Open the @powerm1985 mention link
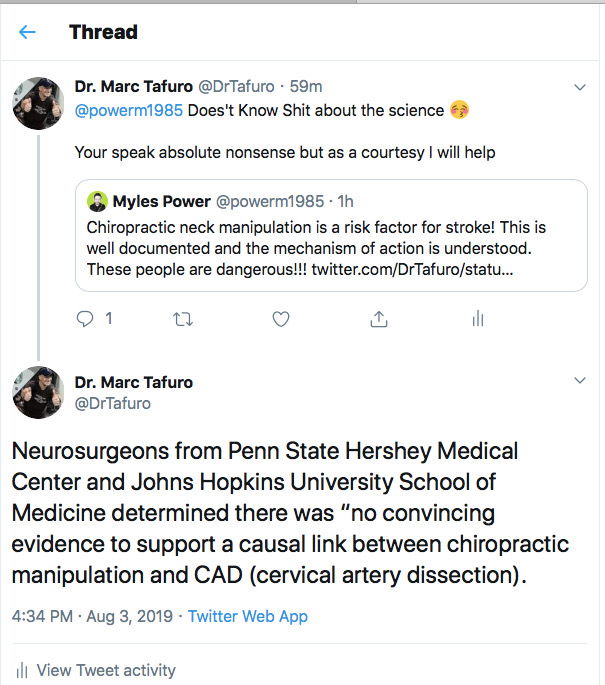605x685 pixels. click(x=129, y=110)
